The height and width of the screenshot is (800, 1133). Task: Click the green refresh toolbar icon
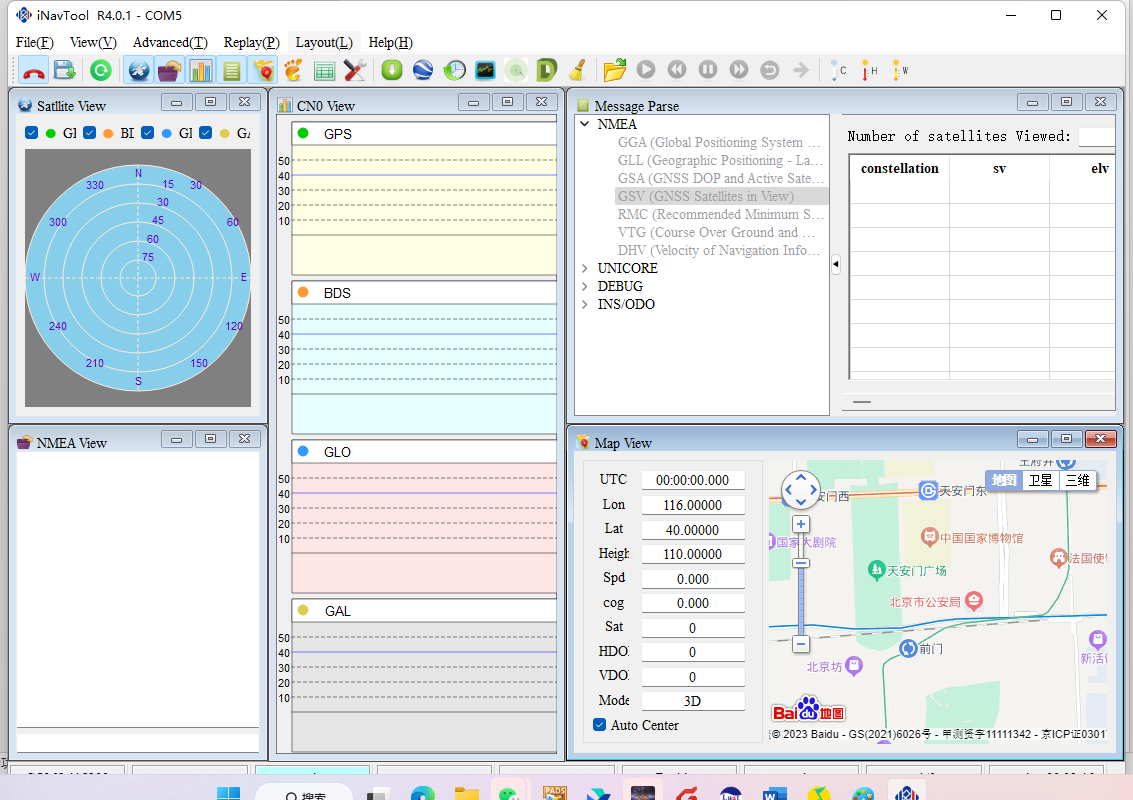click(x=100, y=70)
